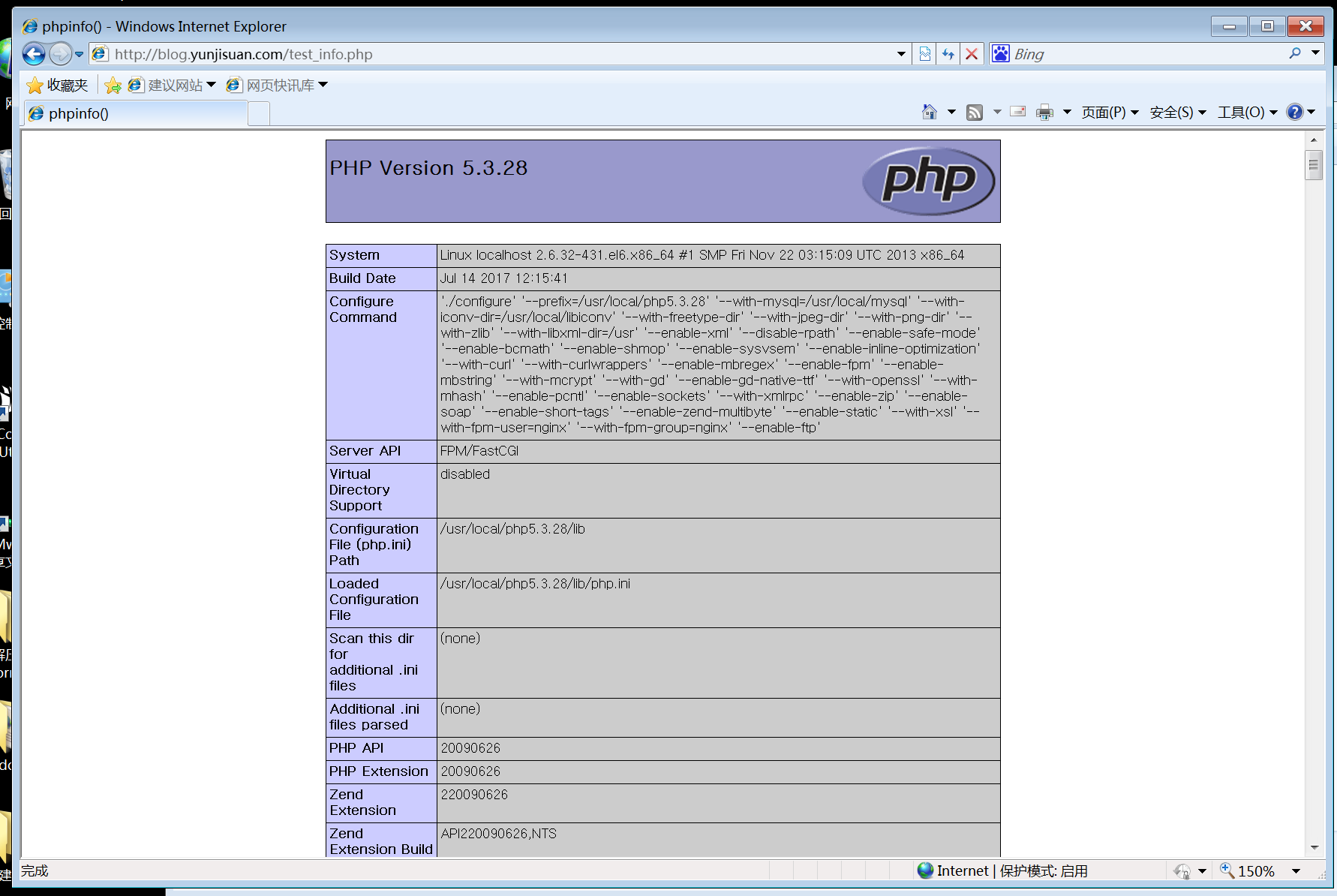This screenshot has width=1337, height=896.
Task: Click the scroll up arrow of page scrollbar
Action: click(x=1314, y=140)
